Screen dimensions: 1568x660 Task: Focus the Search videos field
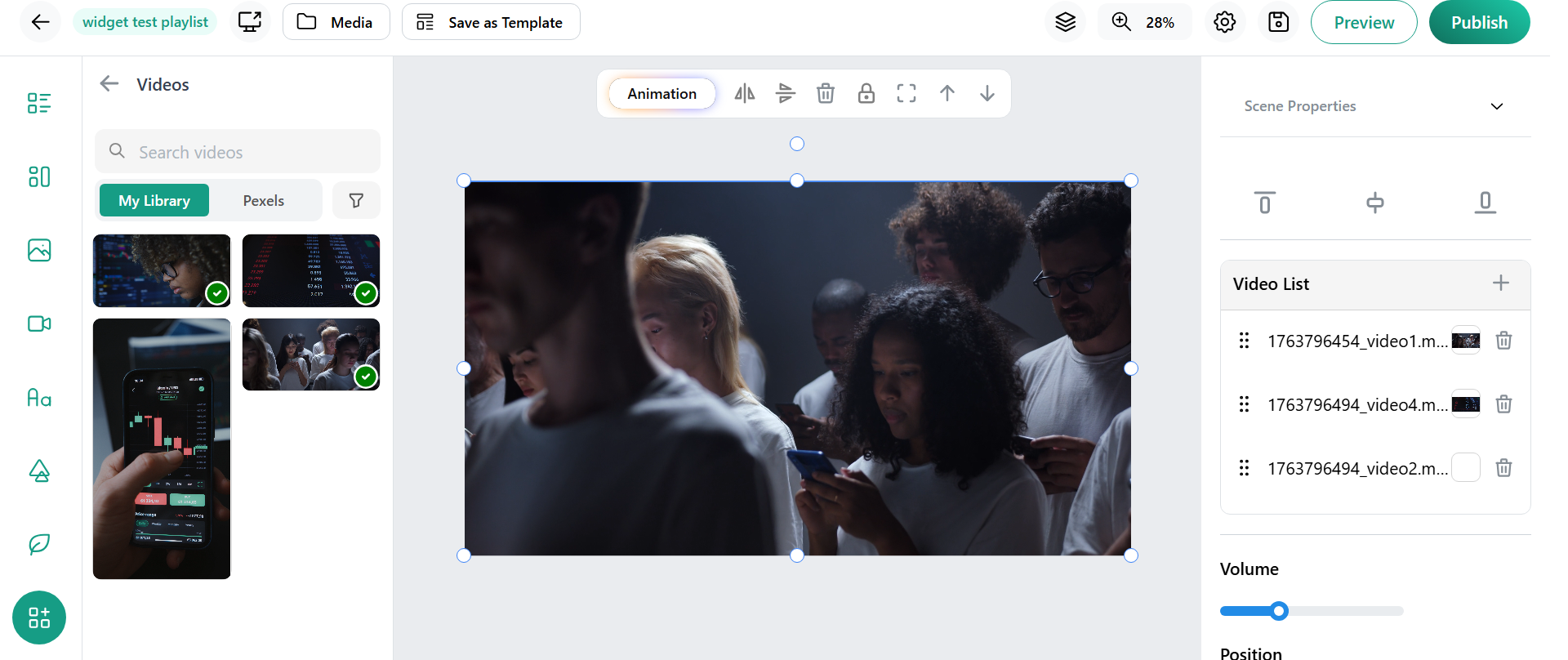coord(238,151)
